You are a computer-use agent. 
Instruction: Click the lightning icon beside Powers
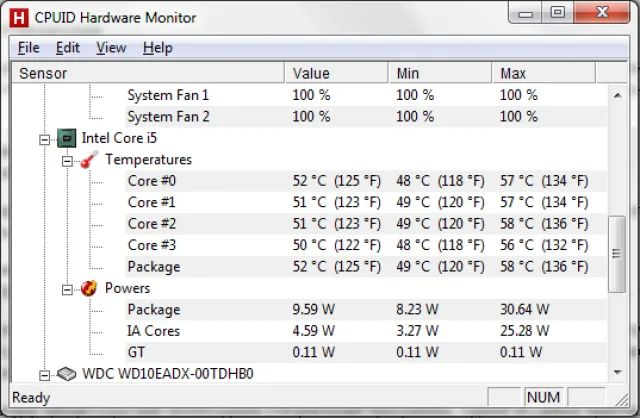point(89,288)
